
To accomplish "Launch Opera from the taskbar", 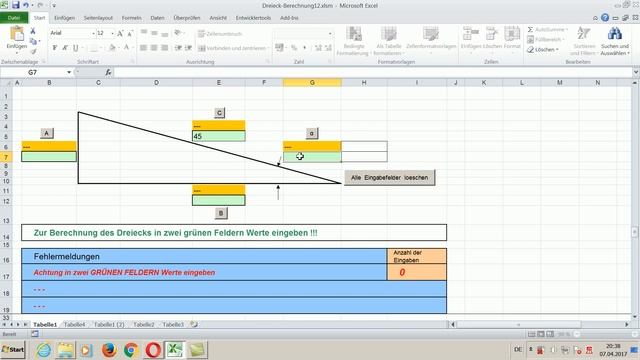I will coord(153,350).
